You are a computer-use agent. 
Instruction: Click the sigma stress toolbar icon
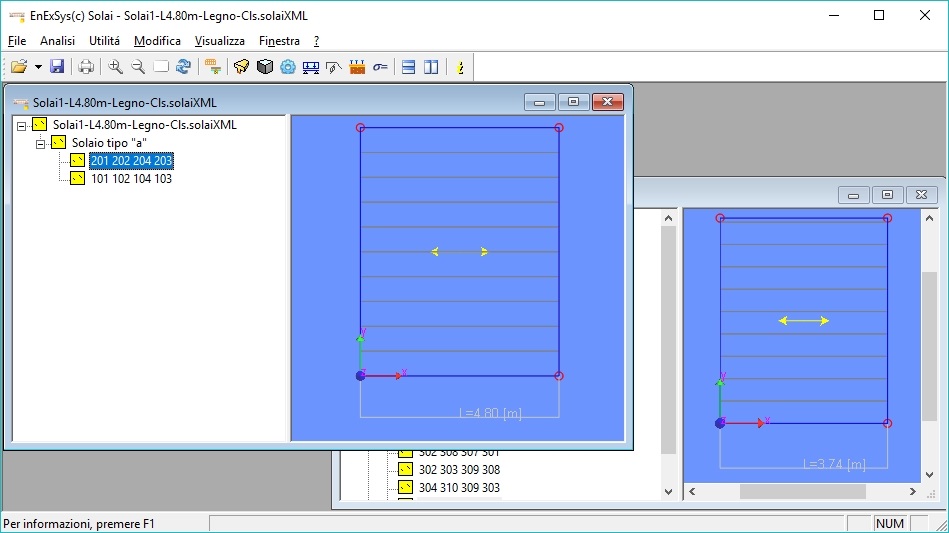[x=380, y=67]
